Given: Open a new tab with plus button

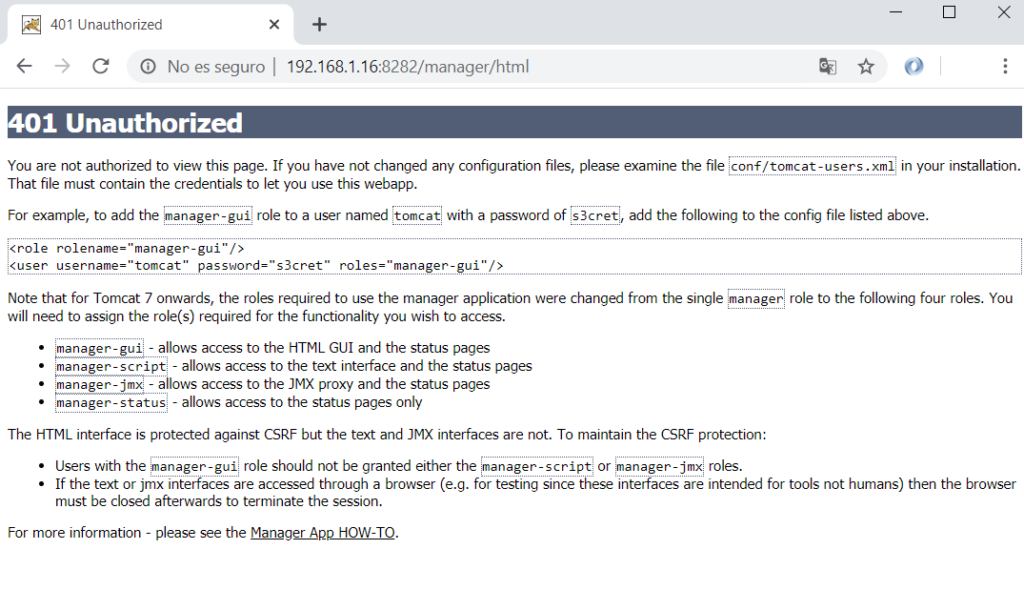Looking at the screenshot, I should click(319, 25).
